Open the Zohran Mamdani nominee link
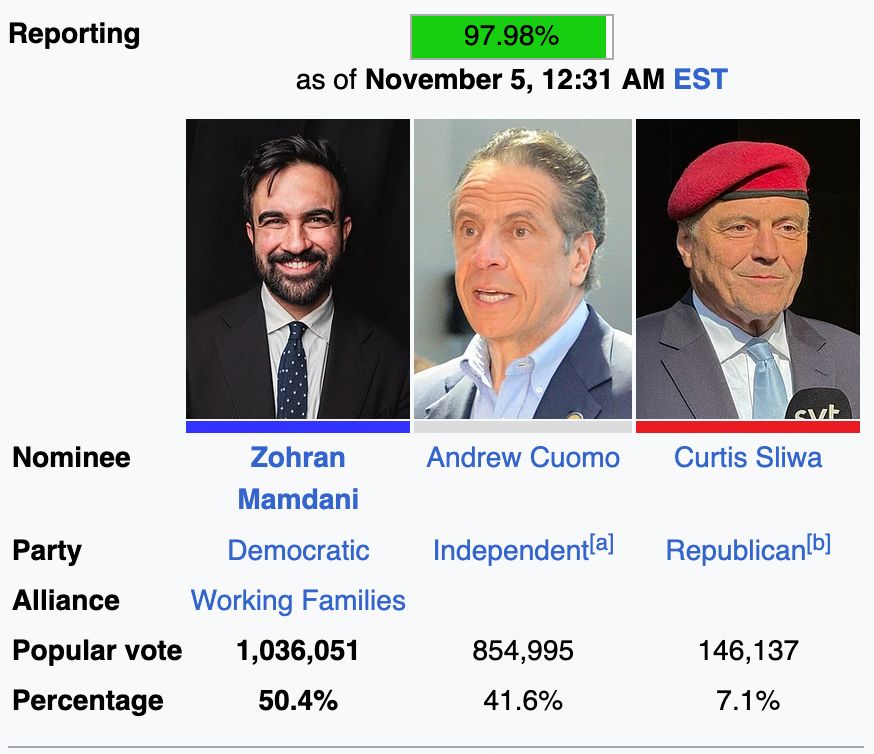Image resolution: width=874 pixels, height=754 pixels. click(298, 478)
